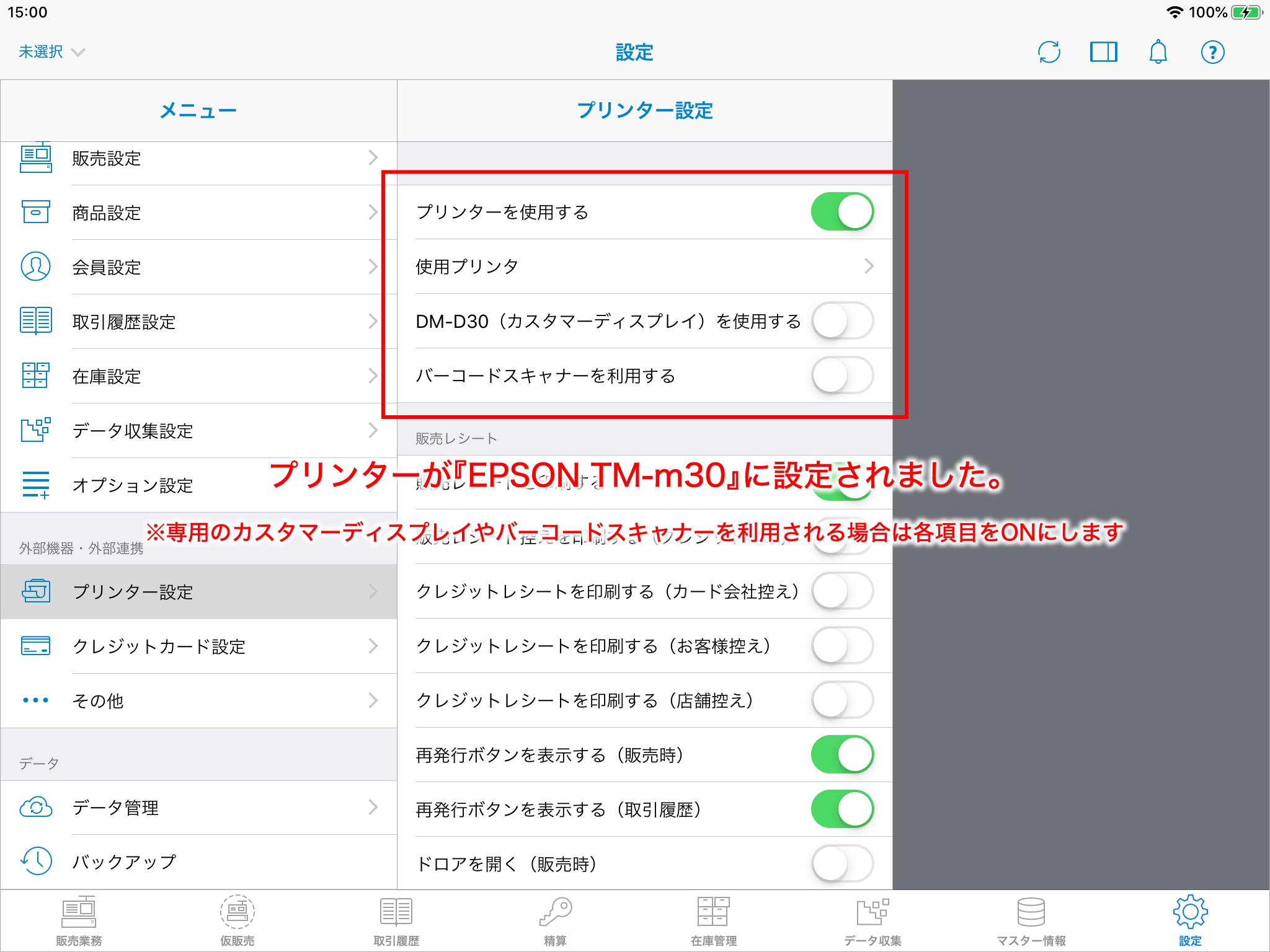
Task: Open the 未選択 store dropdown
Action: (x=51, y=52)
